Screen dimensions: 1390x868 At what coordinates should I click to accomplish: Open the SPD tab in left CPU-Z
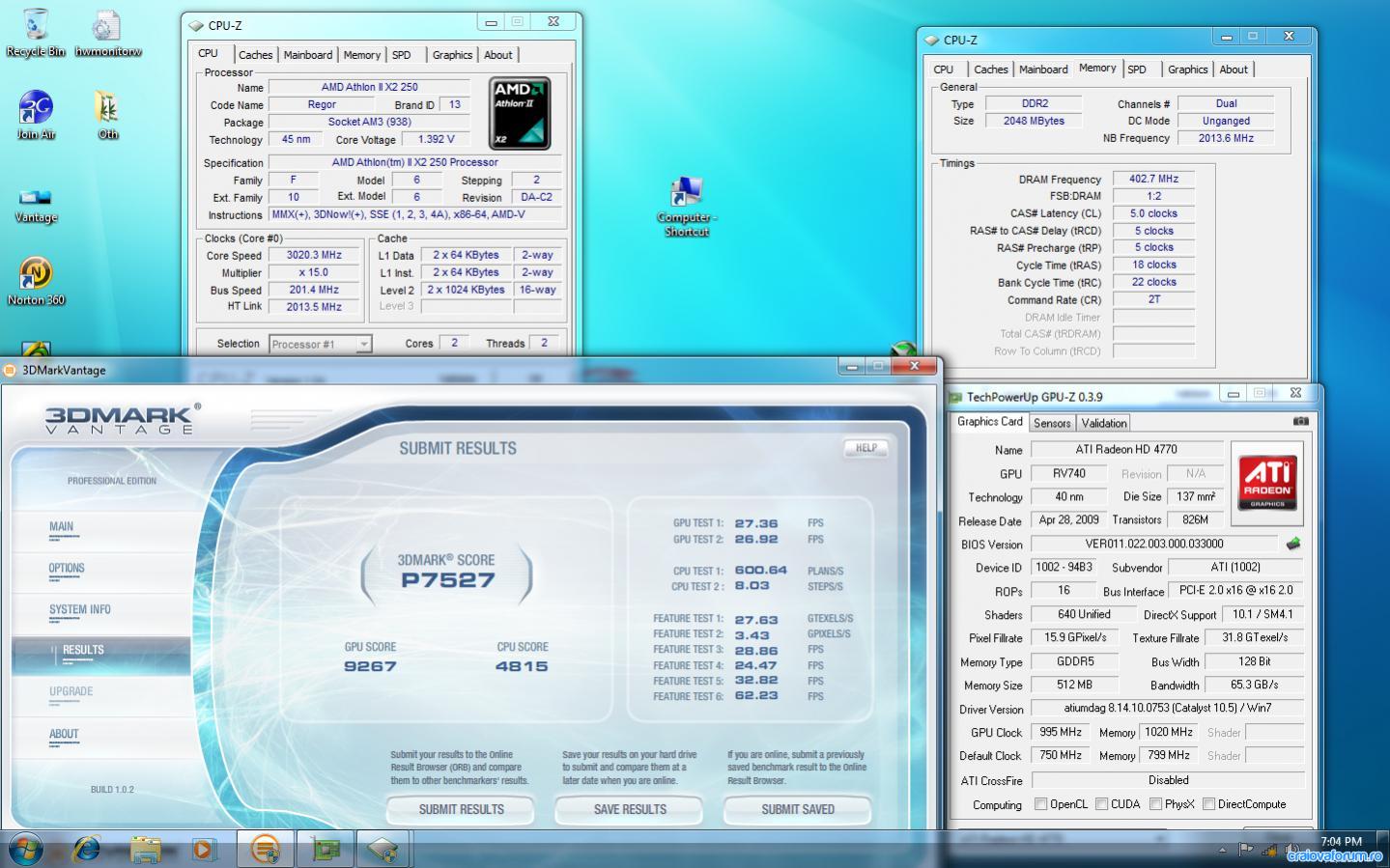pyautogui.click(x=402, y=55)
